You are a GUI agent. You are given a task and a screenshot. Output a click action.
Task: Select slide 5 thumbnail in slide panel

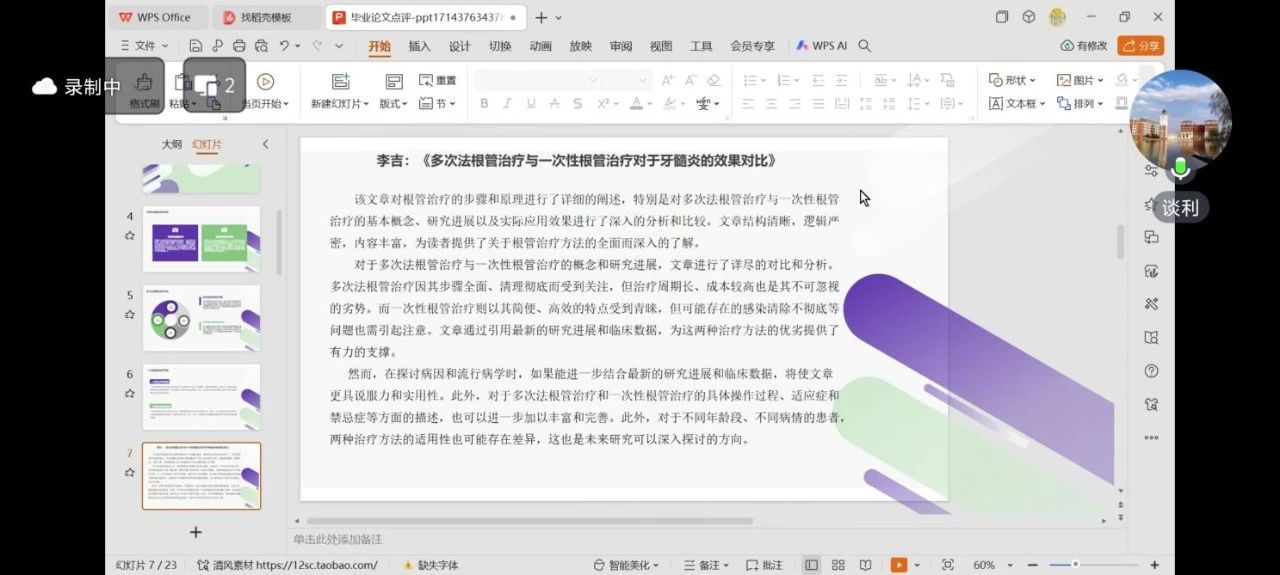201,318
